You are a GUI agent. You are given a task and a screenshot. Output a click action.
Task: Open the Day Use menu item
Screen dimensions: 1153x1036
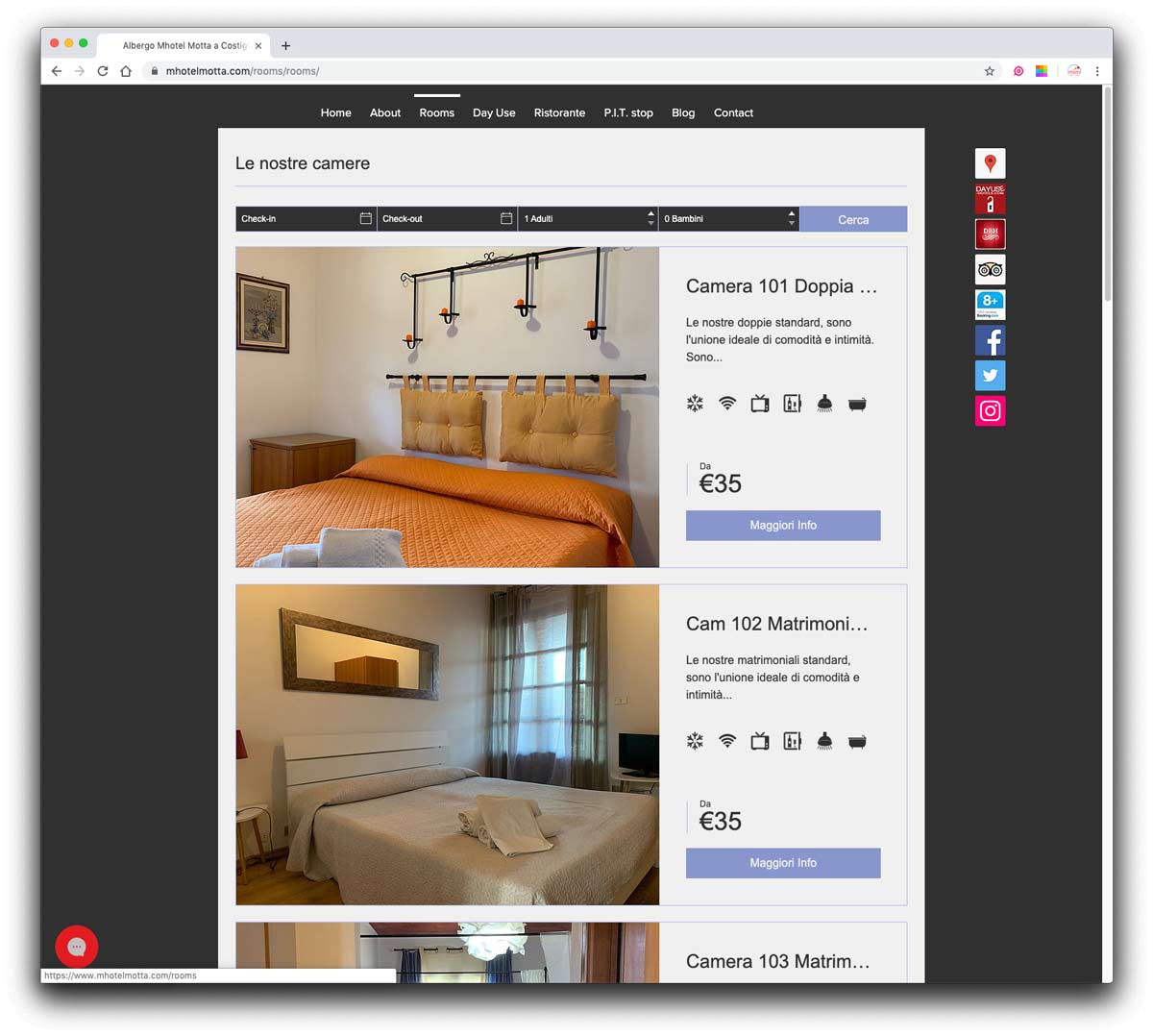[x=494, y=112]
